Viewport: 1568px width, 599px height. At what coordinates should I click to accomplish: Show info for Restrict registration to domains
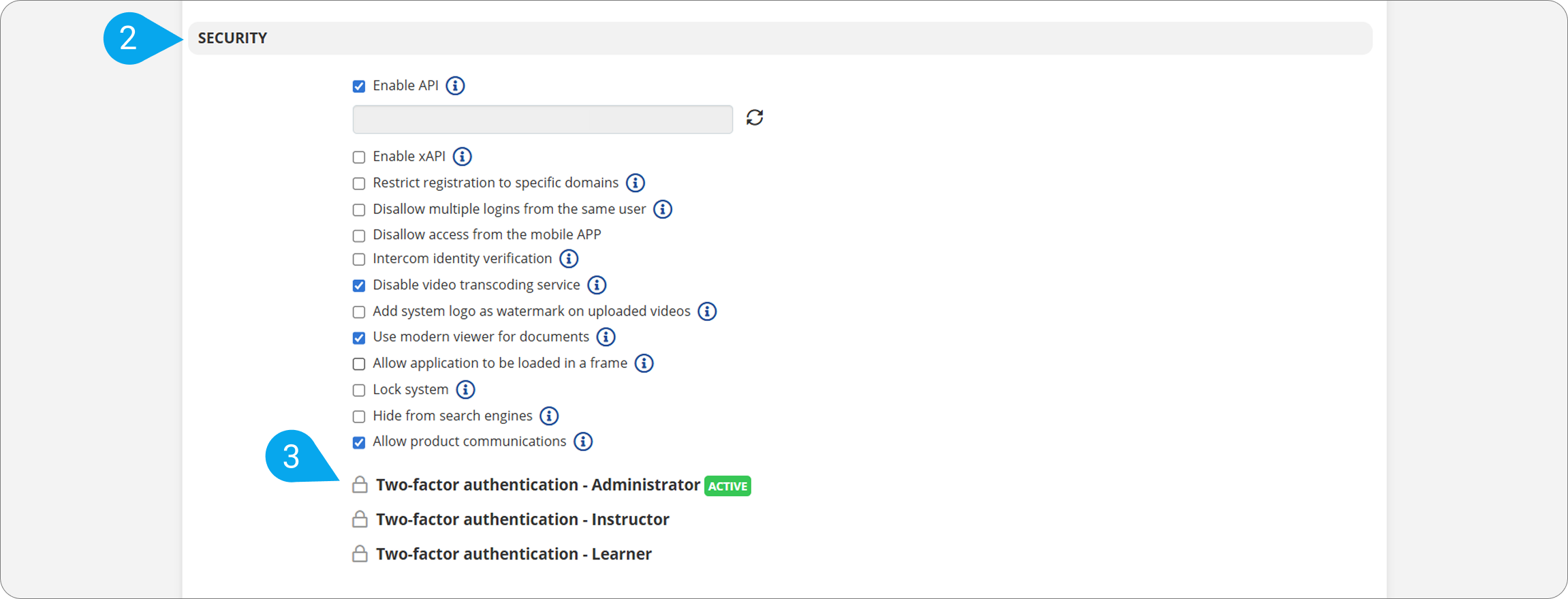(x=635, y=183)
